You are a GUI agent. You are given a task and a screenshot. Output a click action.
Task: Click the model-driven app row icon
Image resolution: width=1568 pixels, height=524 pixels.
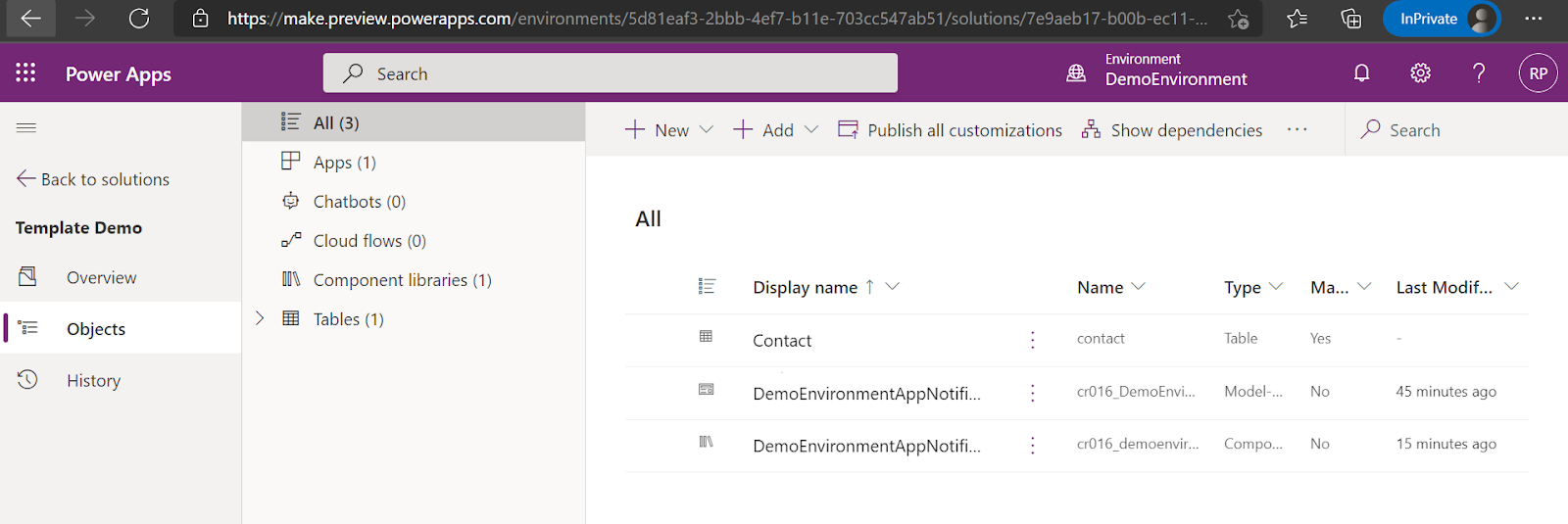click(x=706, y=390)
